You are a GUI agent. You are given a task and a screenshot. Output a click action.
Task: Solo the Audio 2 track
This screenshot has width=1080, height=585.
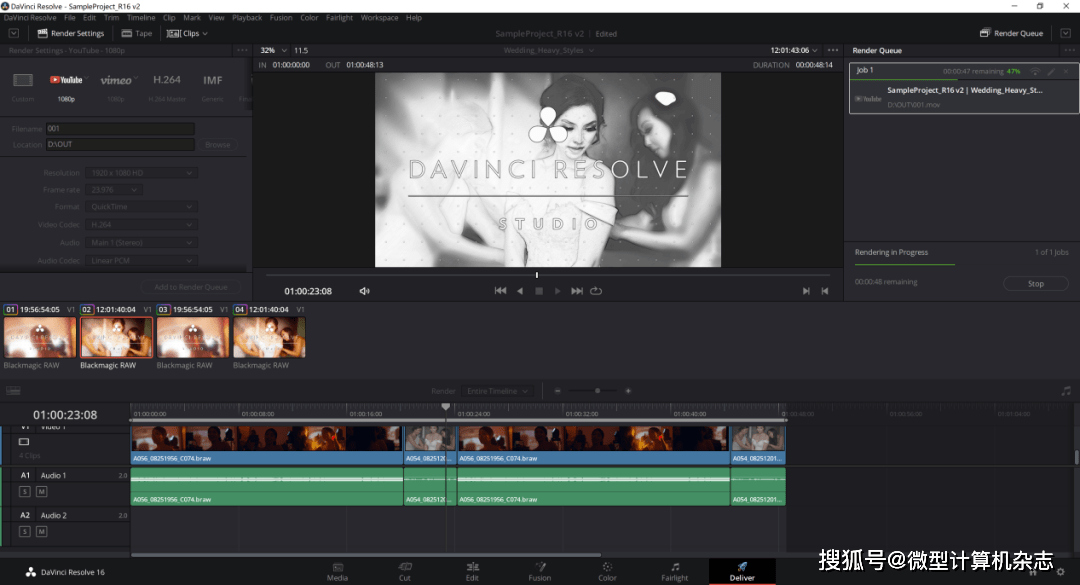[x=25, y=531]
